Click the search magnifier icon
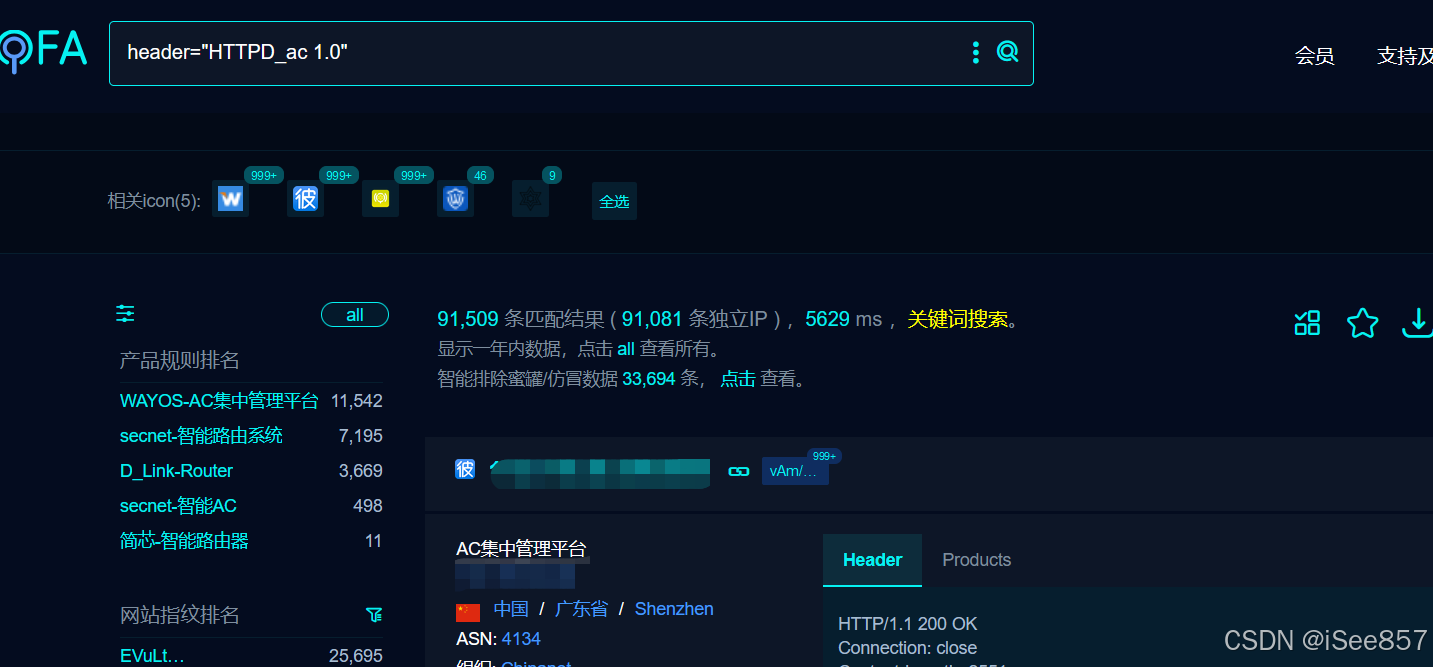The image size is (1433, 667). point(1008,52)
